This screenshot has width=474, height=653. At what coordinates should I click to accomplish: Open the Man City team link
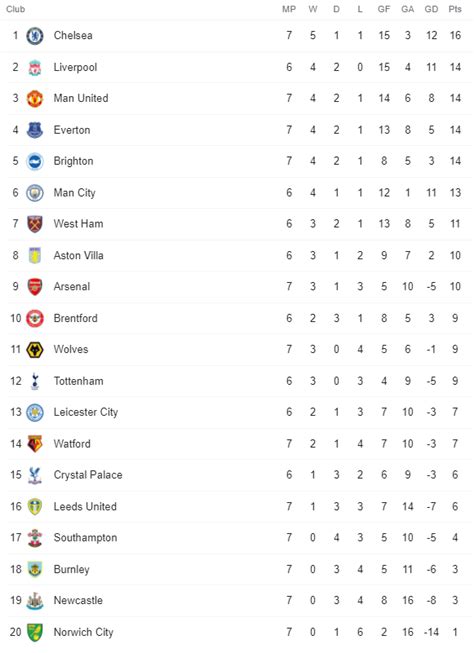click(x=75, y=193)
